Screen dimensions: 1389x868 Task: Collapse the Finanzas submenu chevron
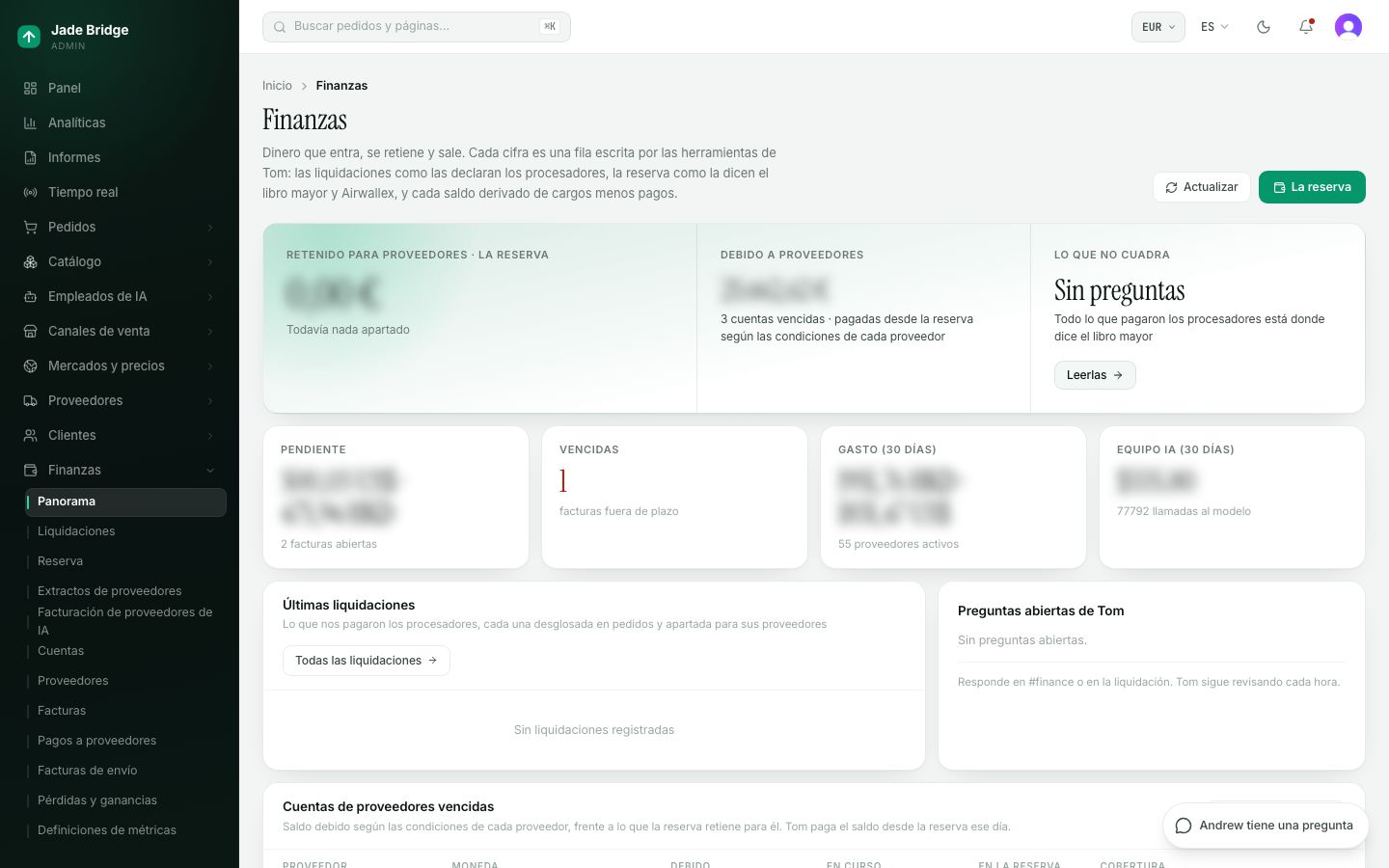click(210, 470)
